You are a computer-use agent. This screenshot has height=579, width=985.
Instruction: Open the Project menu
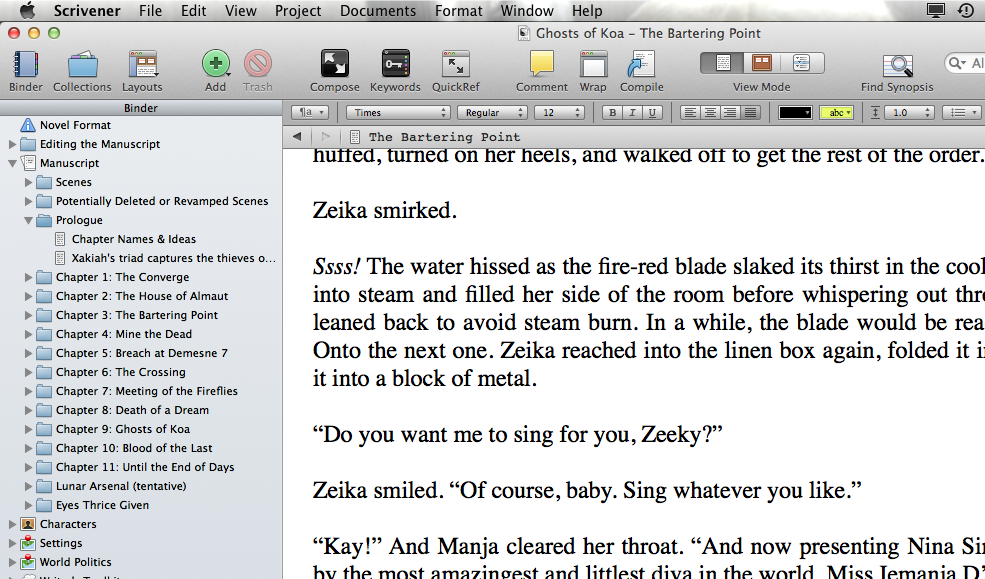298,11
